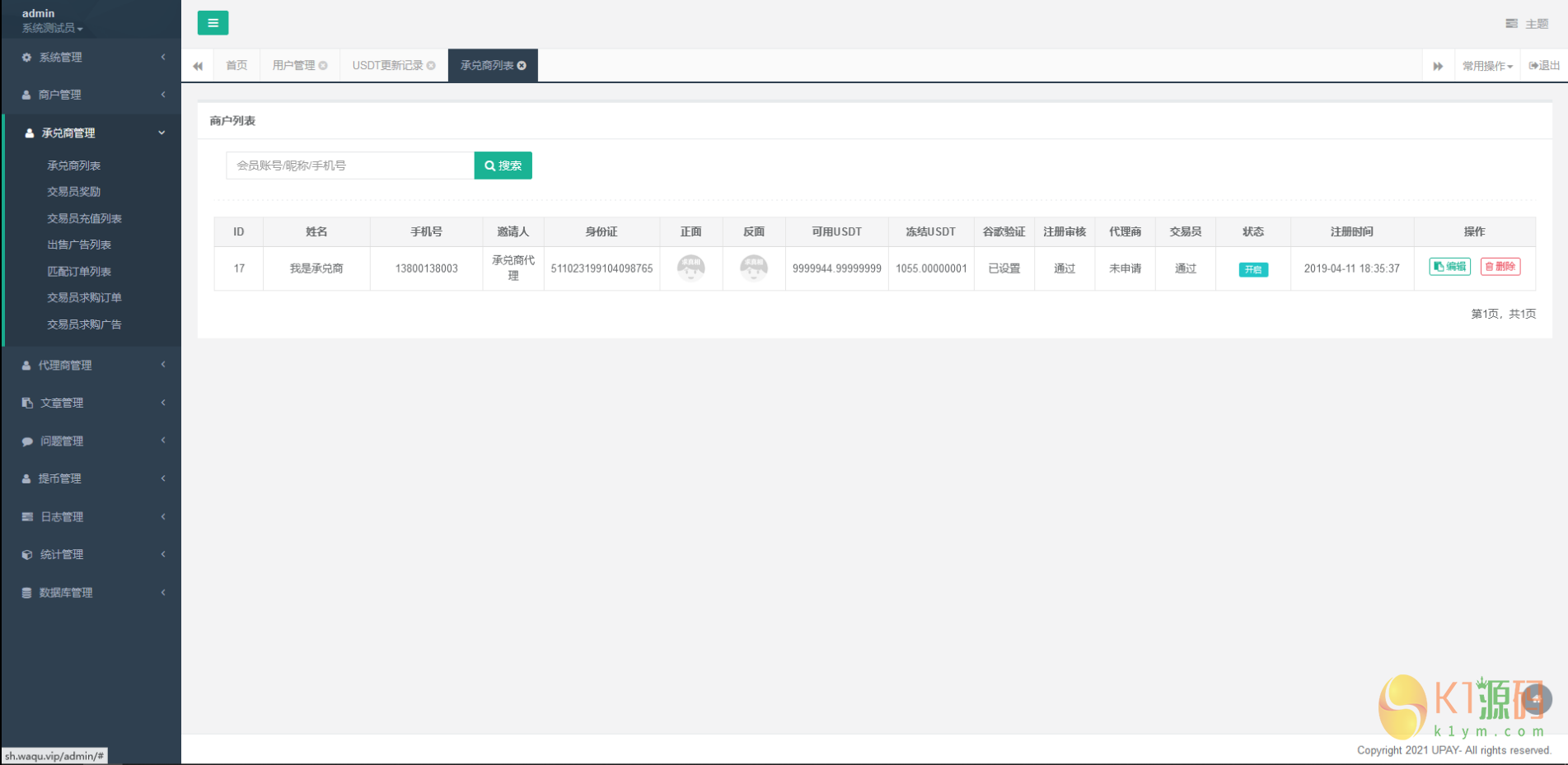Click the 退出 logout button

[x=1544, y=66]
